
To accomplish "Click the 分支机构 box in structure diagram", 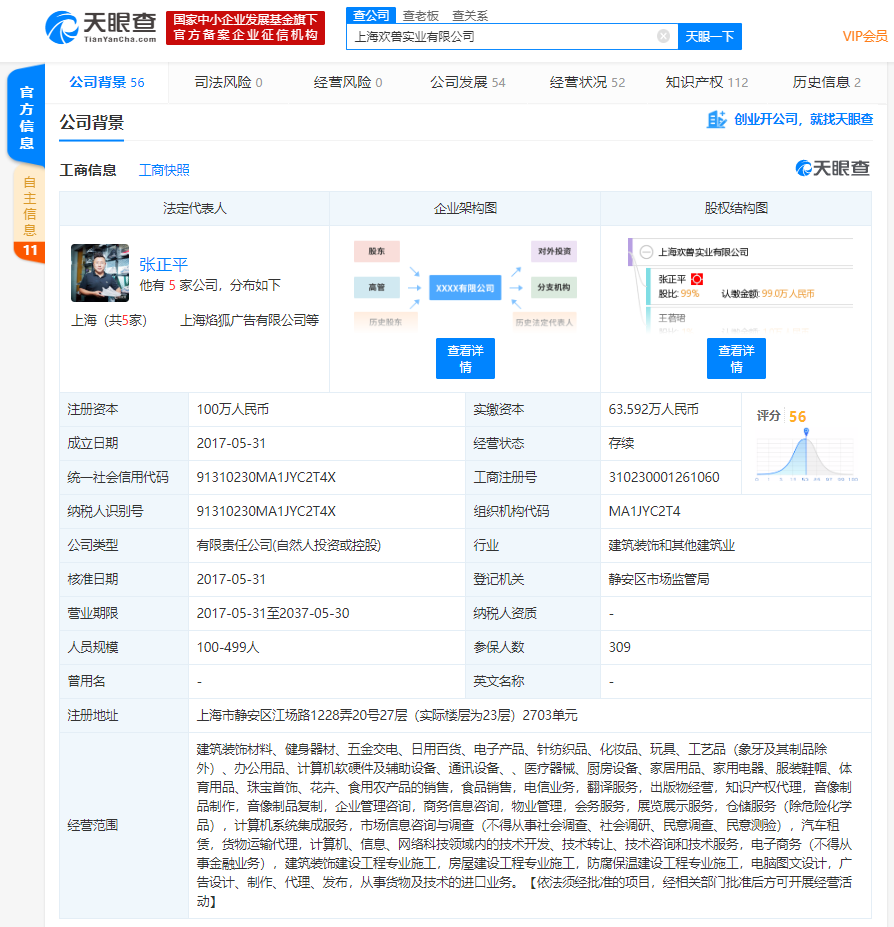I will (x=554, y=287).
